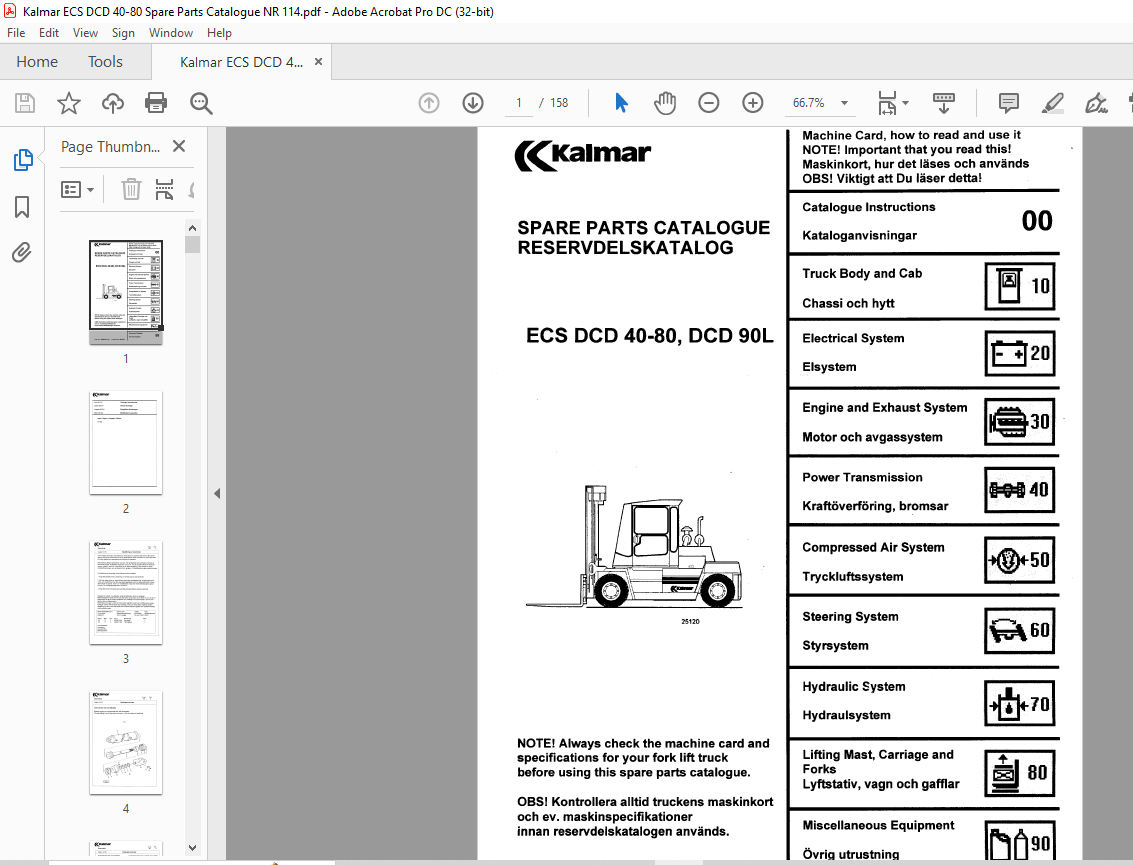The width and height of the screenshot is (1133, 865).
Task: Select the Highlight text pen tool
Action: click(1053, 103)
